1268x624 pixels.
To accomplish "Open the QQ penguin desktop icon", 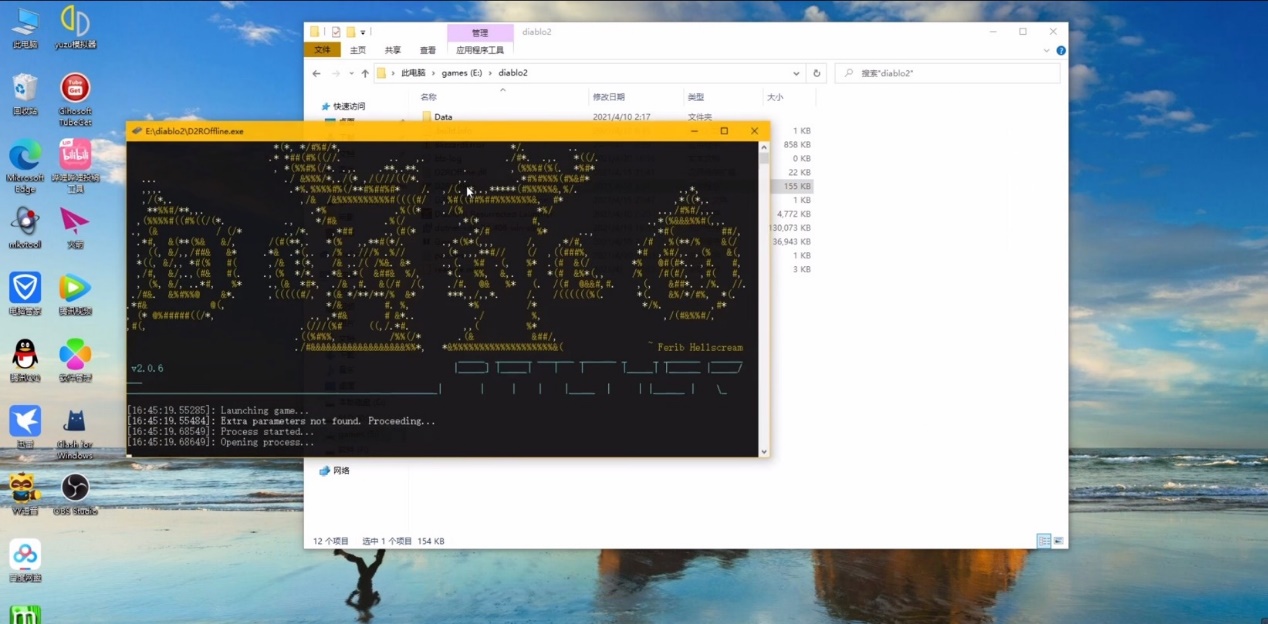I will click(25, 360).
